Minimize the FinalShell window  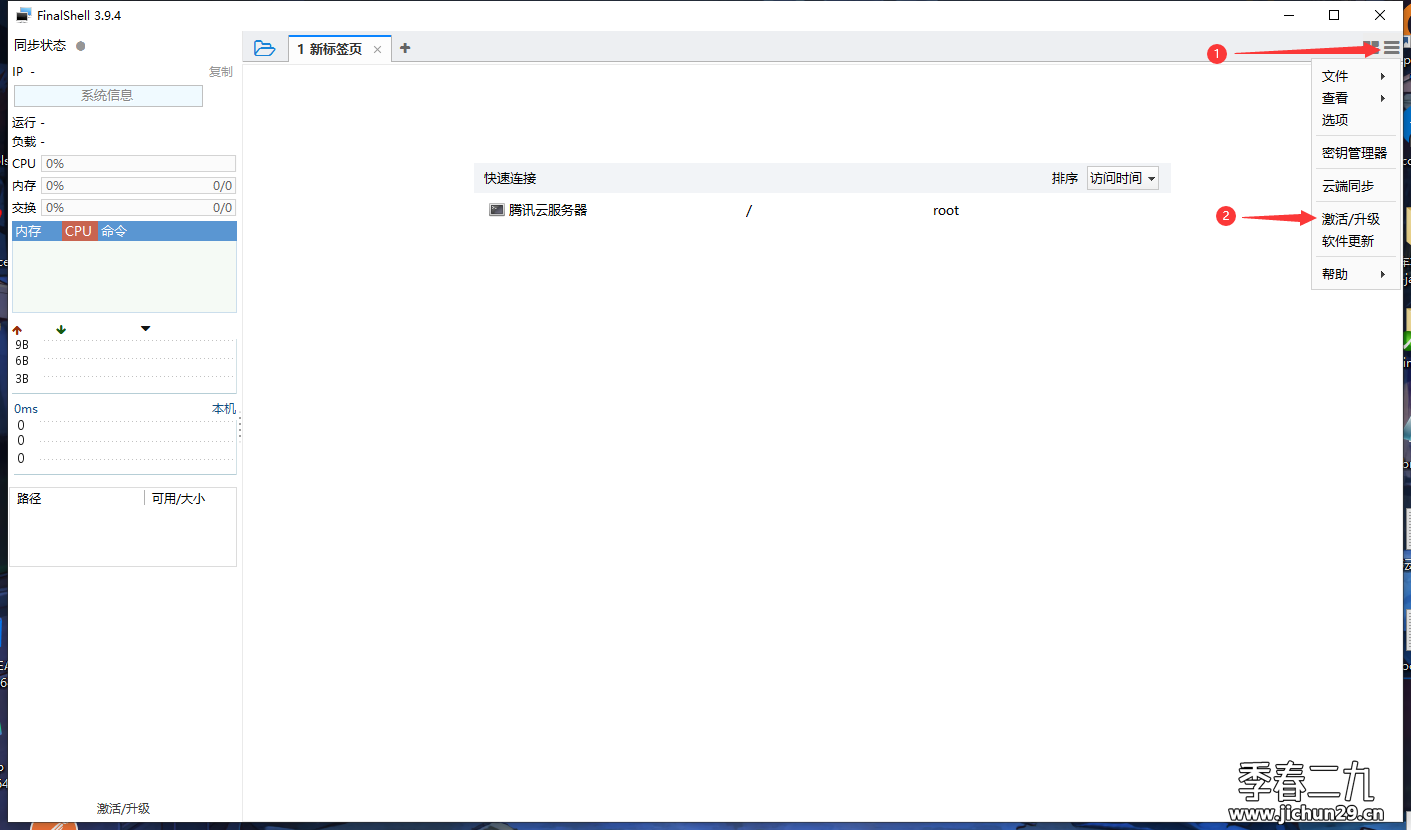coord(1288,15)
